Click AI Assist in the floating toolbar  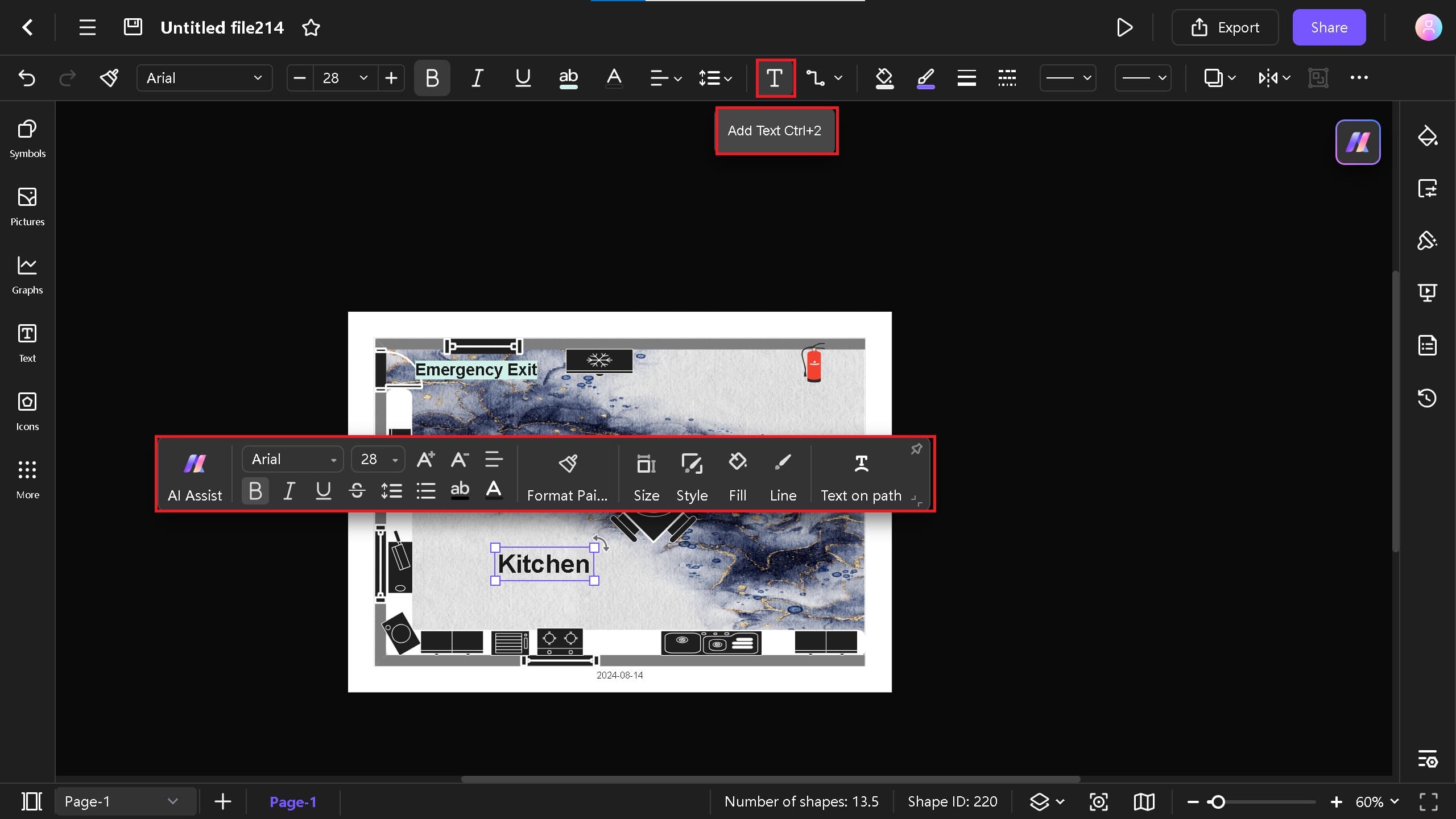pyautogui.click(x=195, y=477)
